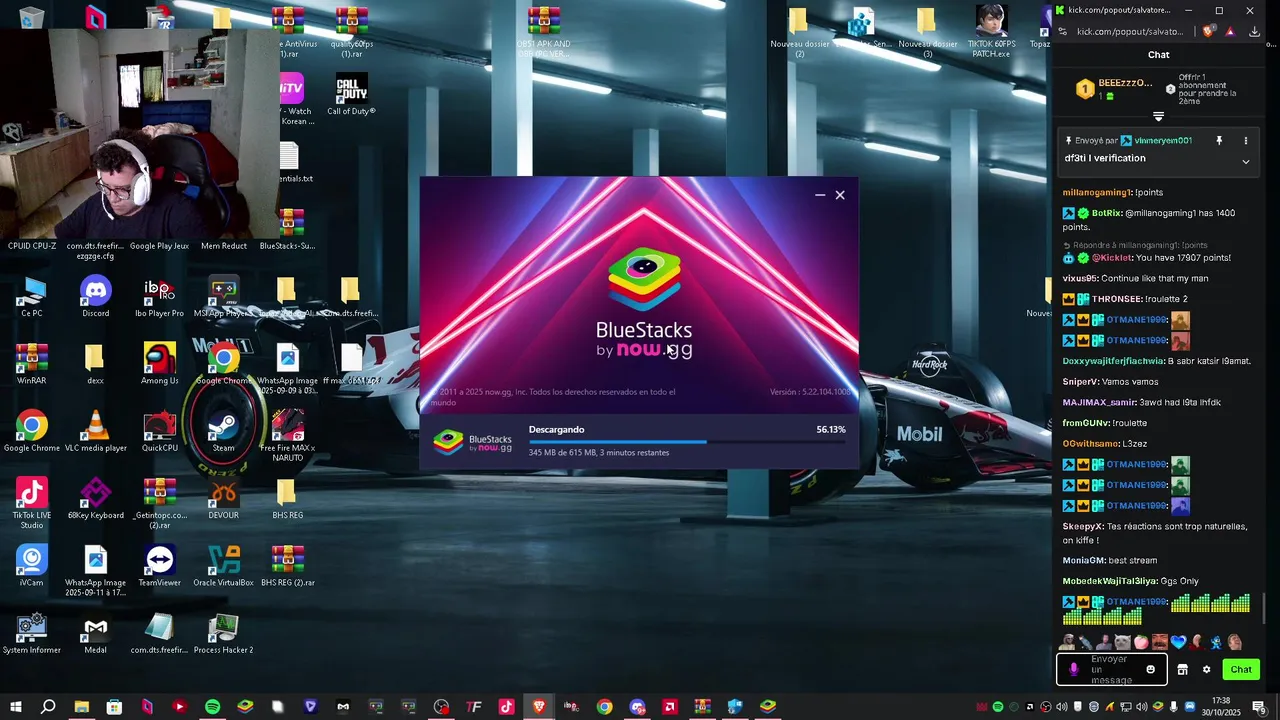The image size is (1280, 720).
Task: Open 68Key Keyboard desktop shortcut
Action: (x=95, y=498)
